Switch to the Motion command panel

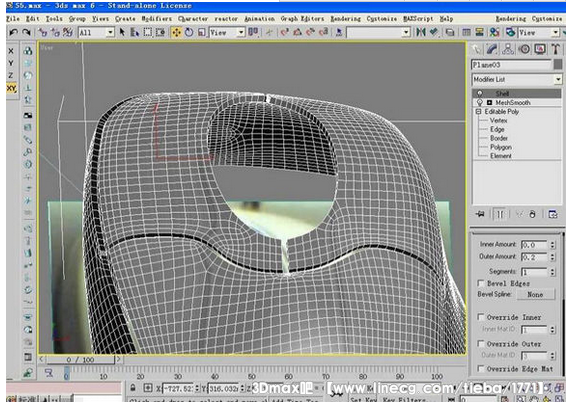[x=525, y=49]
